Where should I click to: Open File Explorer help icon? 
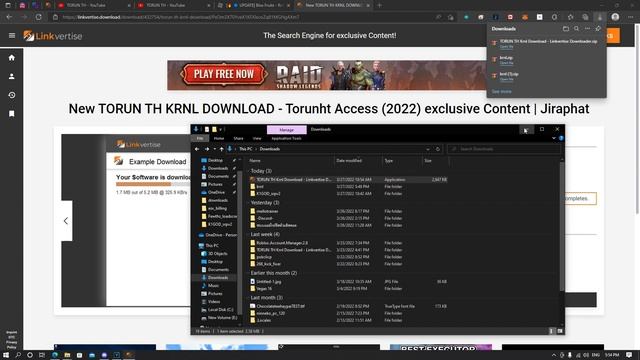[x=561, y=138]
